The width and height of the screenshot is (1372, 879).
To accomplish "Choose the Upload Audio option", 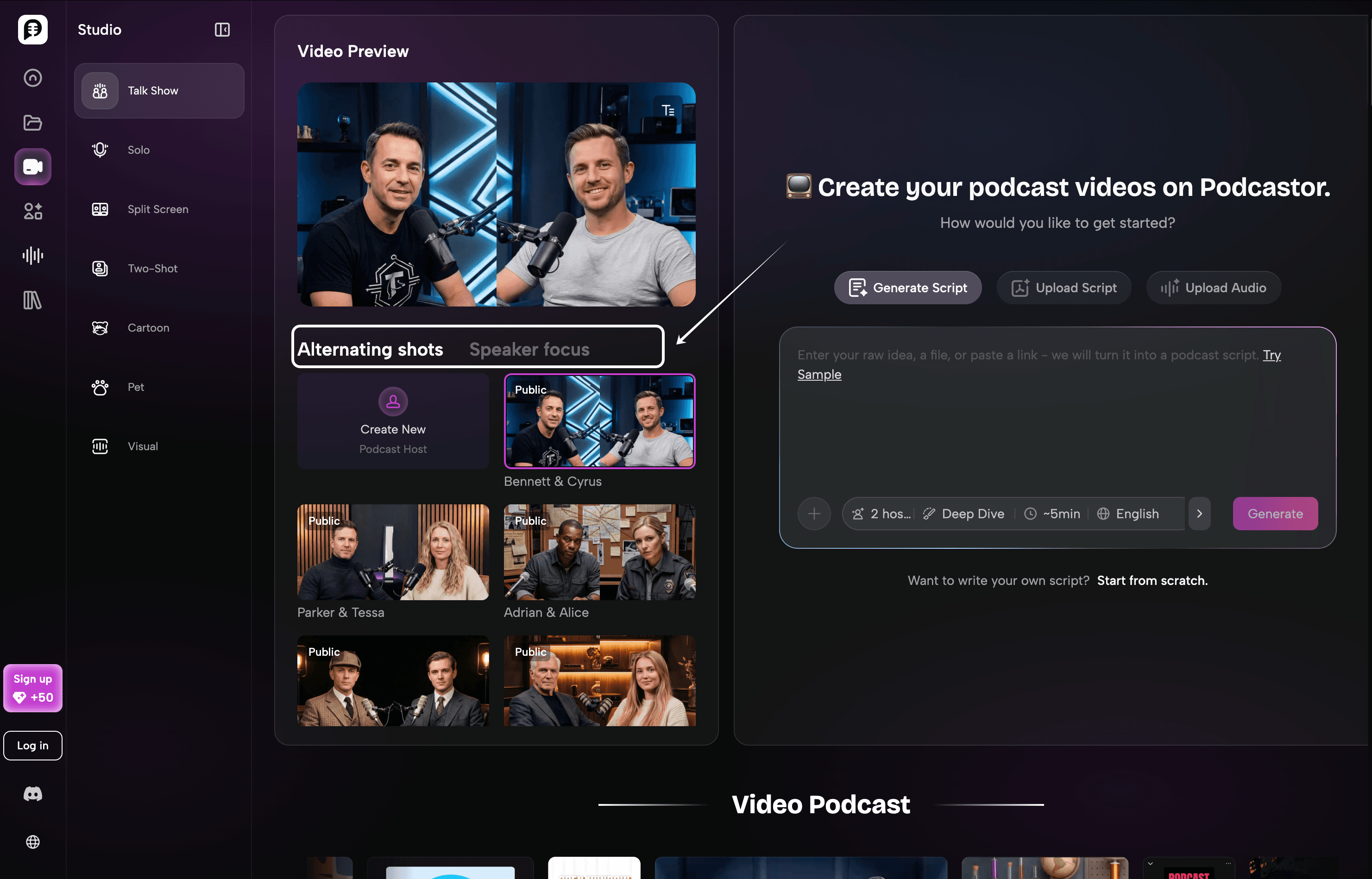I will coord(1213,288).
